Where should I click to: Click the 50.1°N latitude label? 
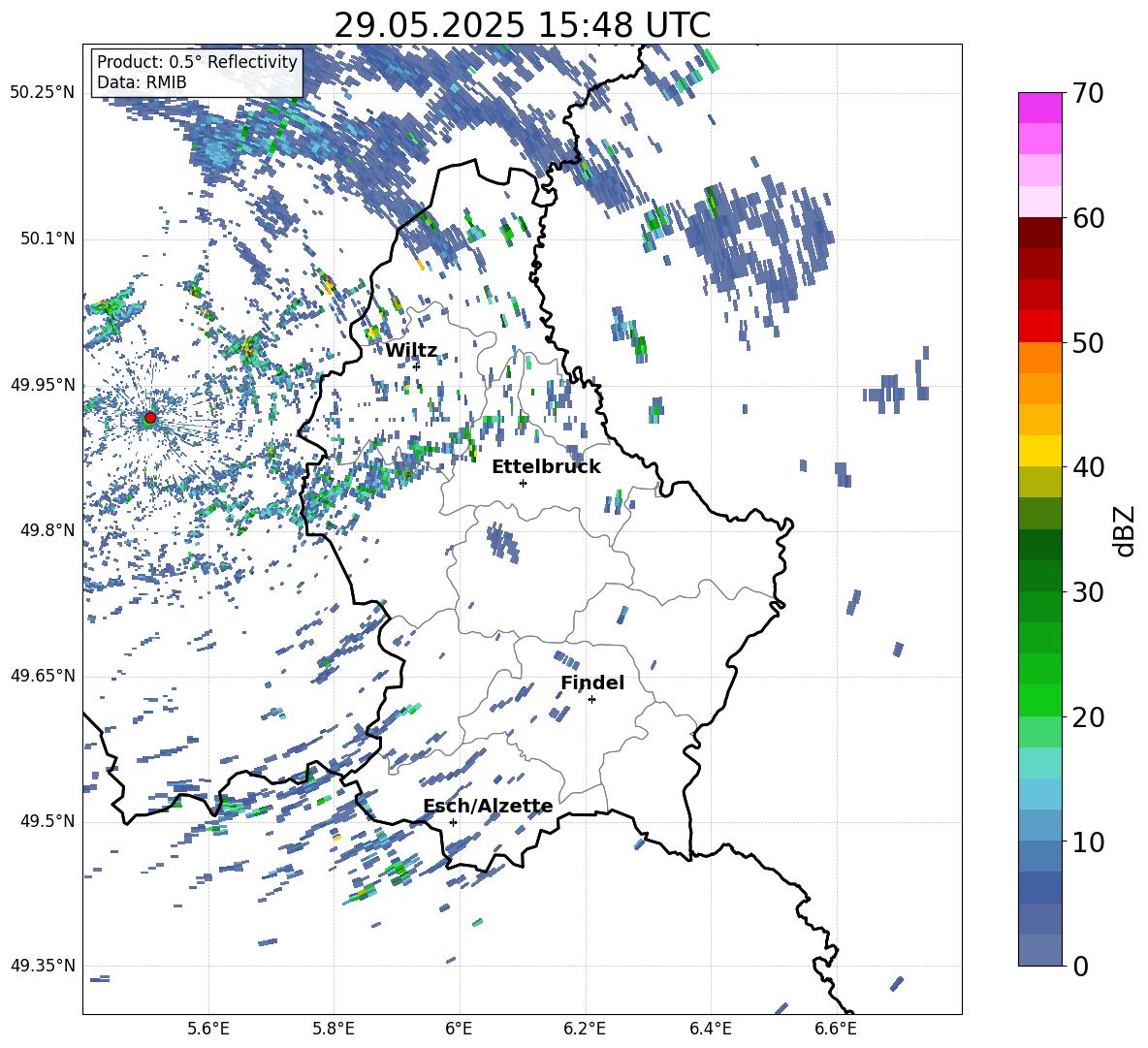47,238
